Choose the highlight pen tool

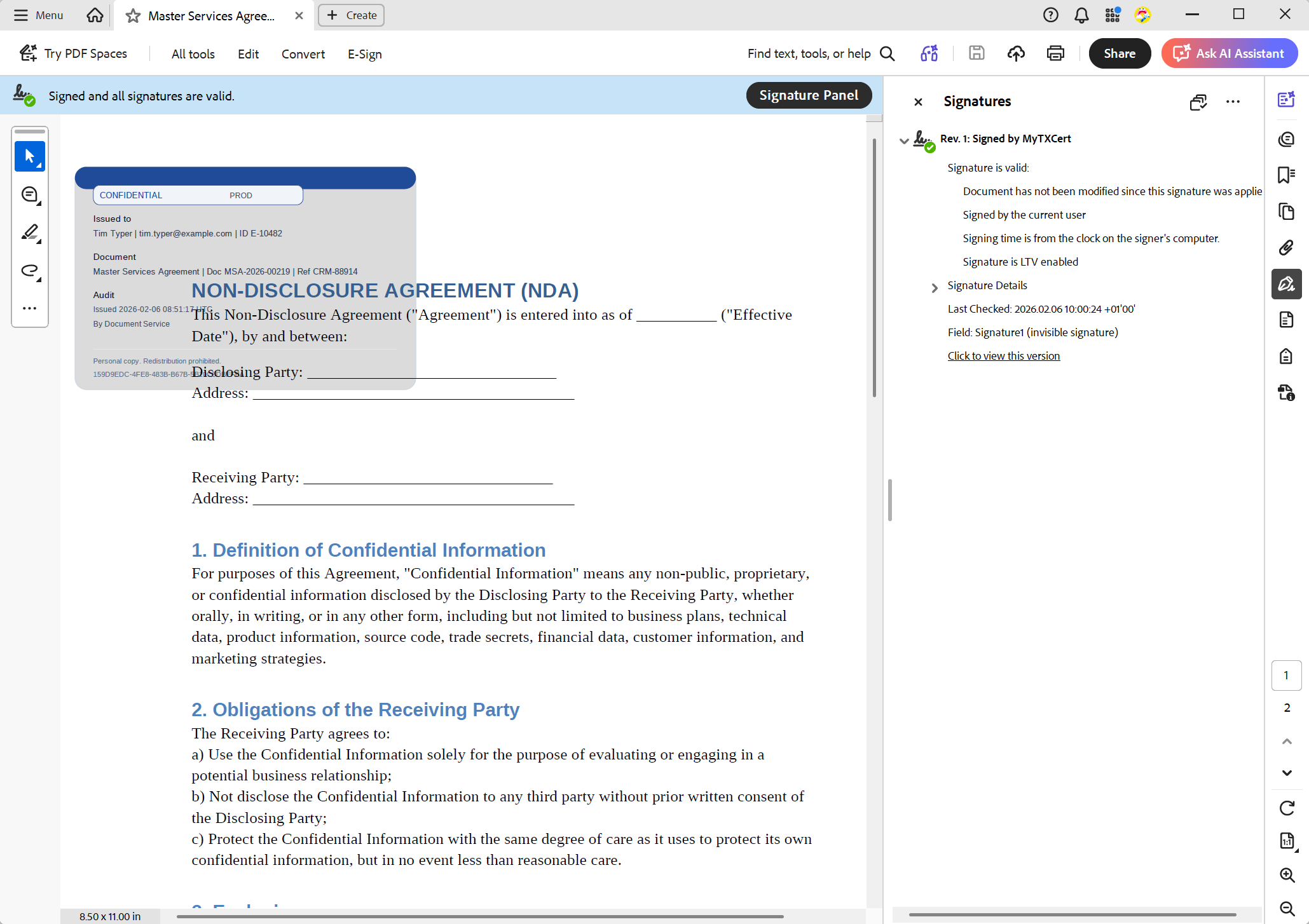[29, 233]
